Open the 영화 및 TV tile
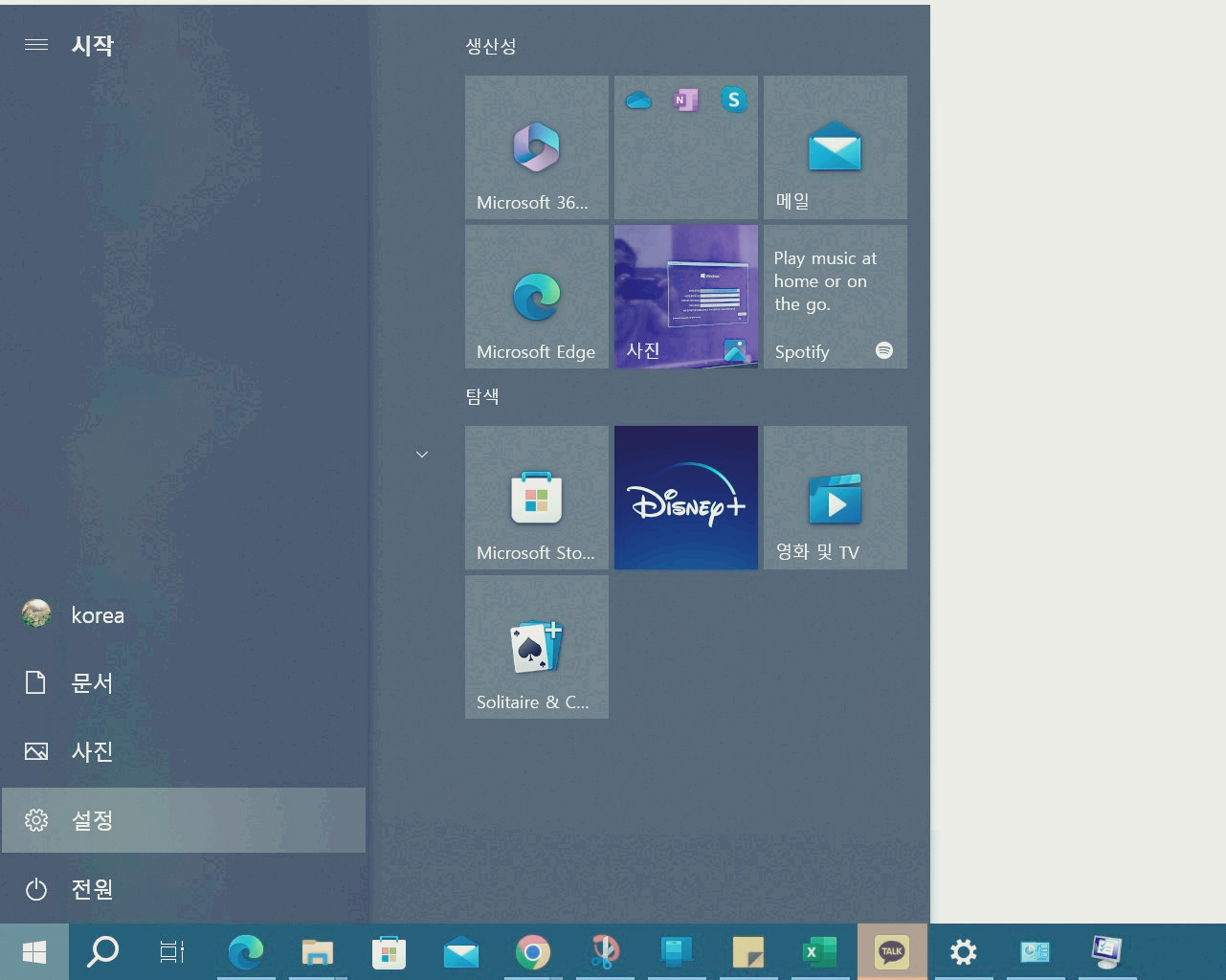This screenshot has width=1226, height=980. point(836,498)
